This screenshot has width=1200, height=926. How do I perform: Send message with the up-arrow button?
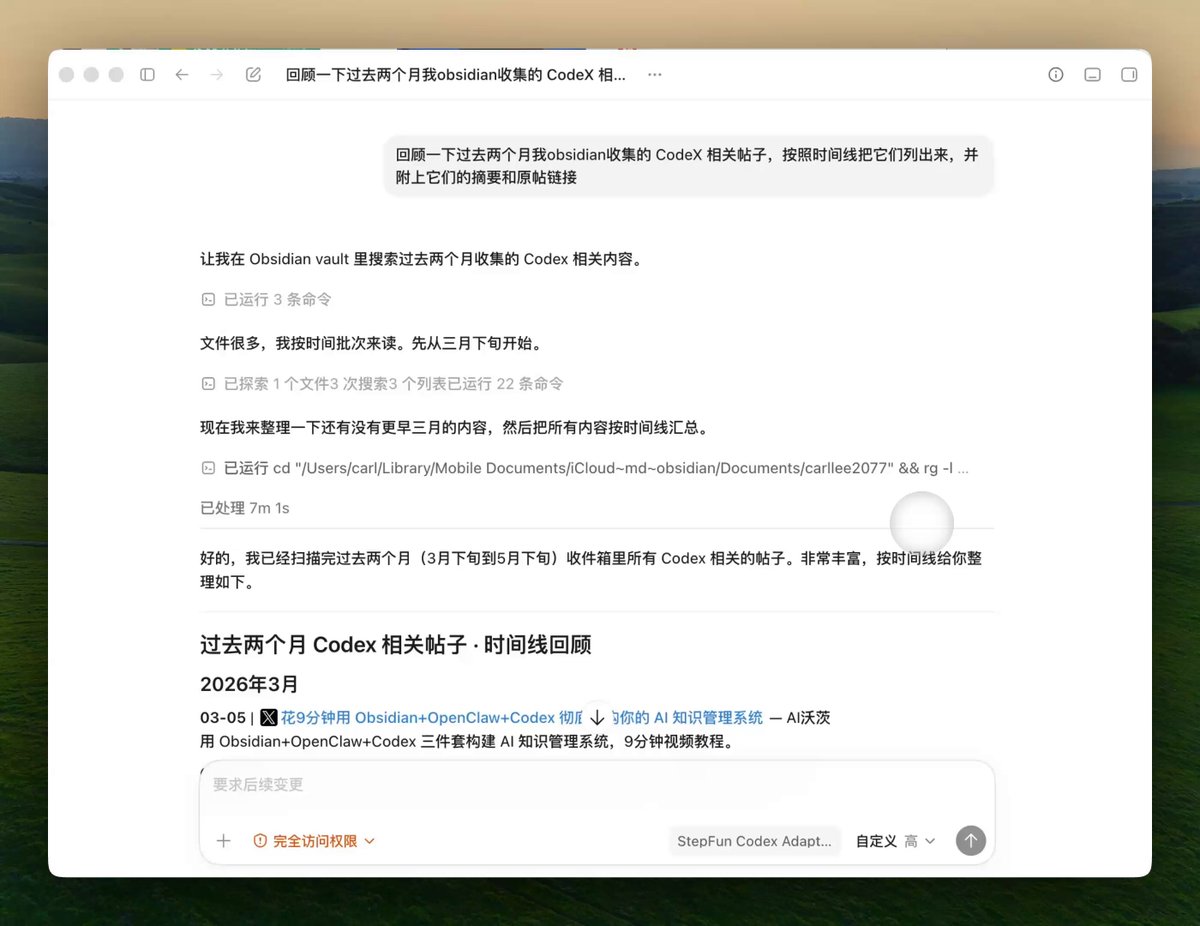coord(970,841)
